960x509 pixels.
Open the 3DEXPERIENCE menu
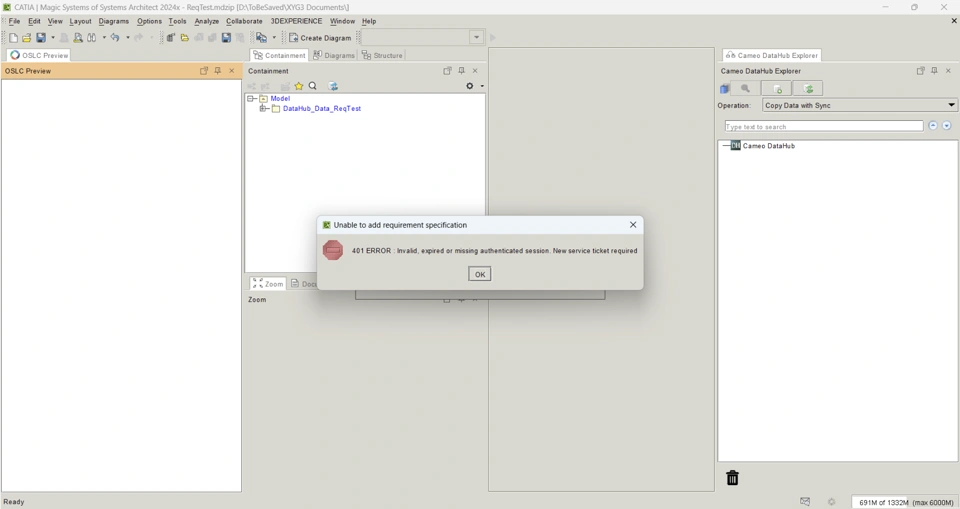click(296, 21)
